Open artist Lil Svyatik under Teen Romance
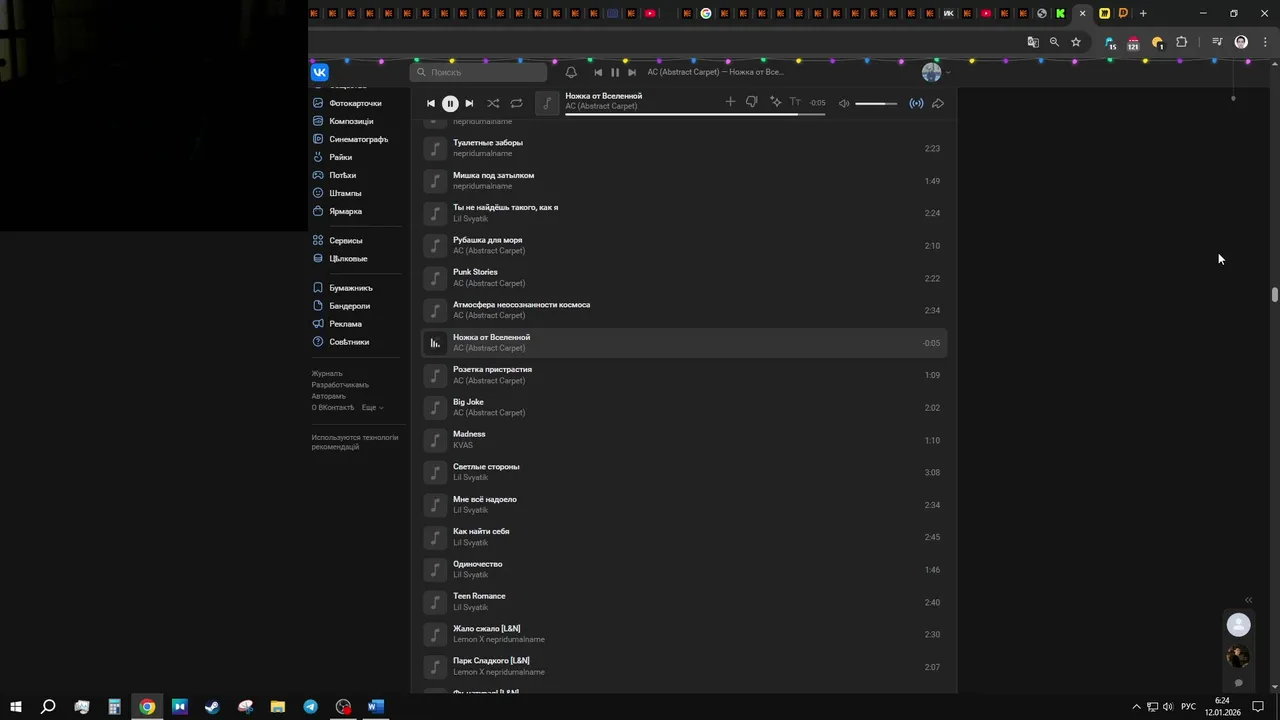This screenshot has height=720, width=1280. (471, 607)
